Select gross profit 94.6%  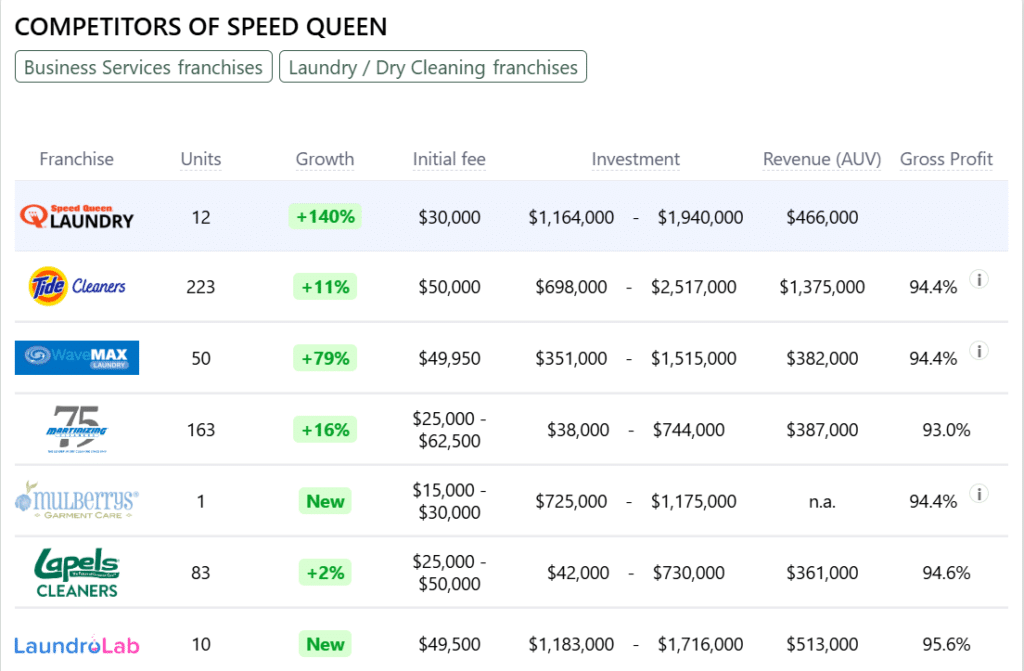point(946,572)
